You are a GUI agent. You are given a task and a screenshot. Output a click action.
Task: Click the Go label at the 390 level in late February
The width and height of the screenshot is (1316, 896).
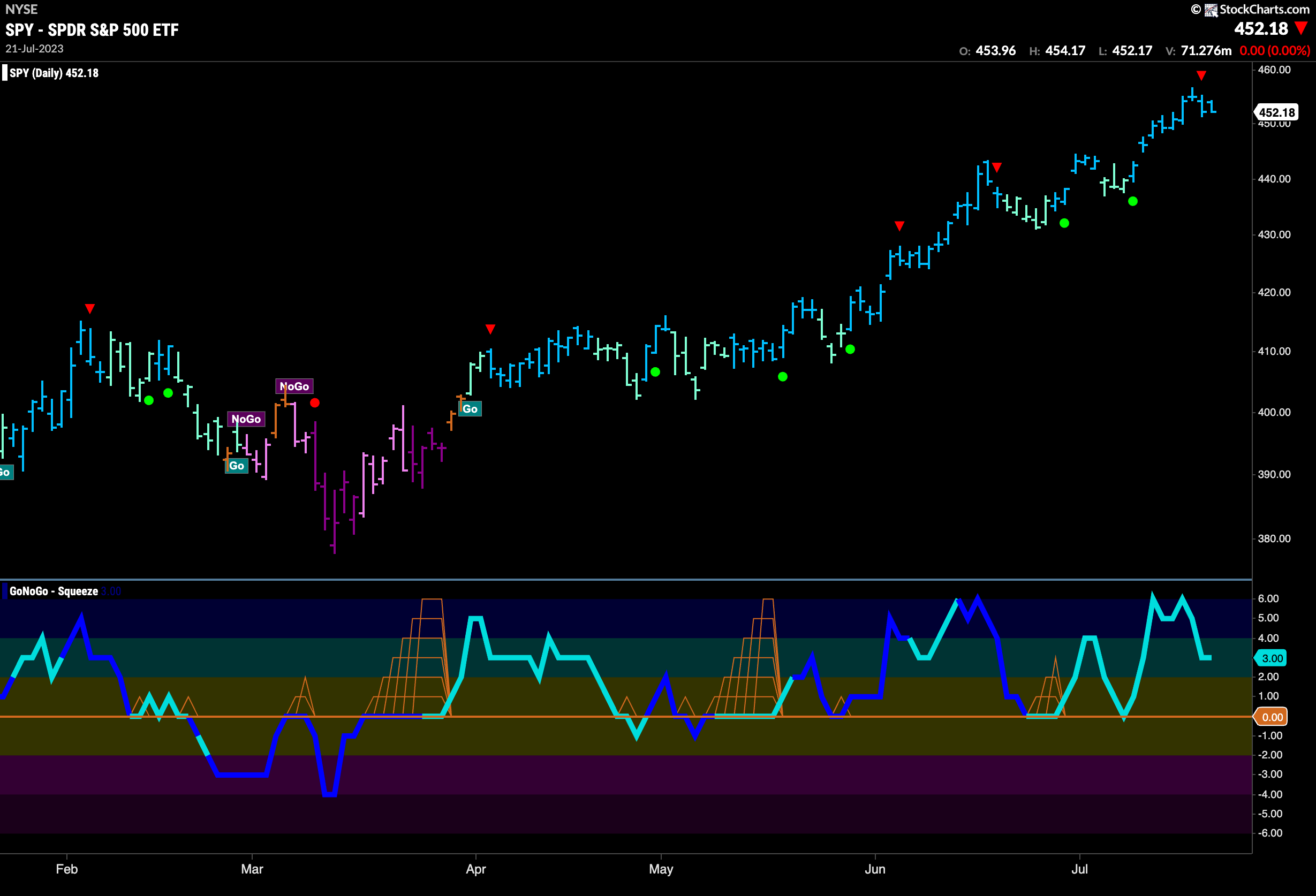coord(237,465)
